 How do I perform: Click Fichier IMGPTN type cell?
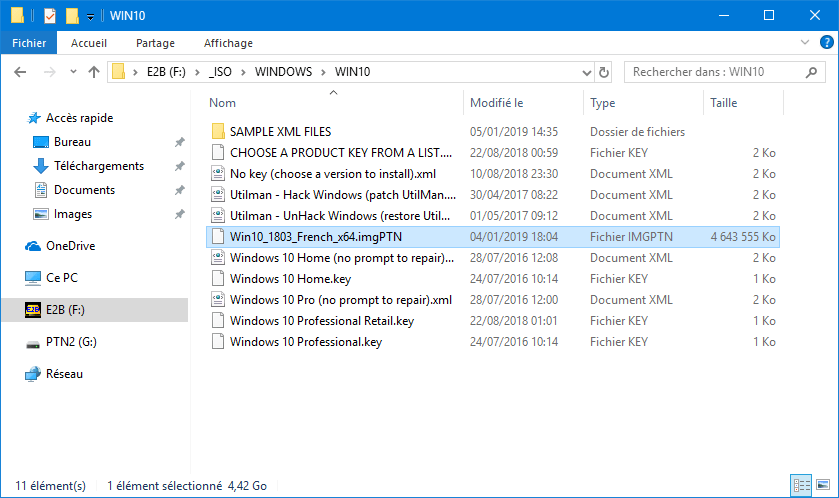pyautogui.click(x=631, y=236)
